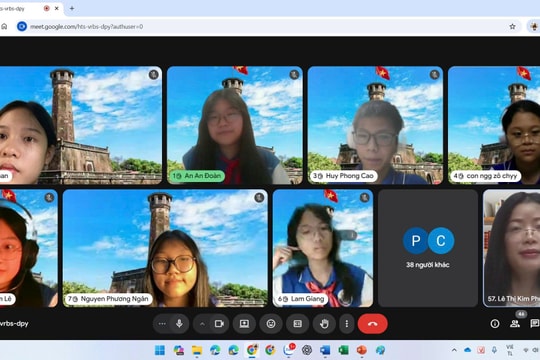Change VIE input language in tray
540x360 pixels.
click(510, 350)
